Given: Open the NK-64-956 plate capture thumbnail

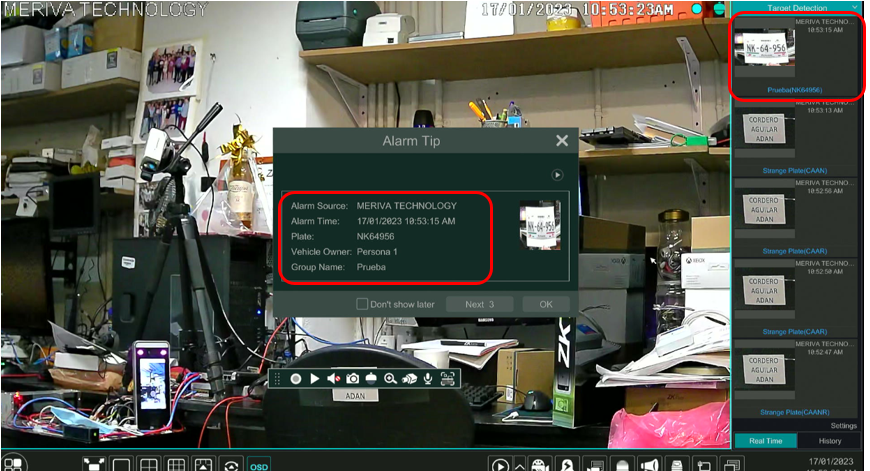Looking at the screenshot, I should click(x=765, y=48).
